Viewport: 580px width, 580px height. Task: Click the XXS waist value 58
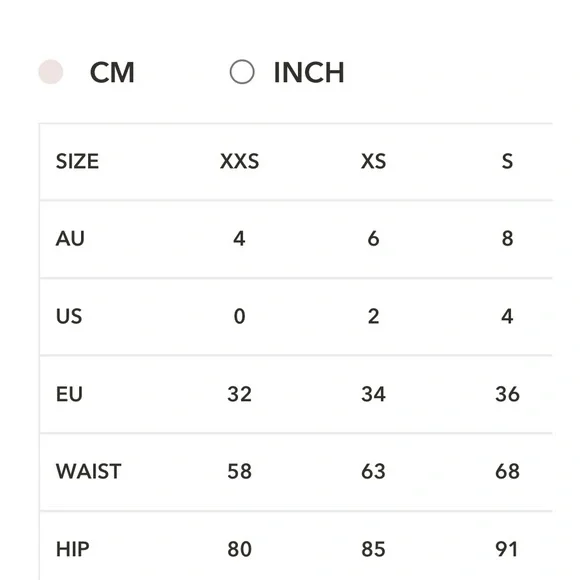(x=239, y=472)
